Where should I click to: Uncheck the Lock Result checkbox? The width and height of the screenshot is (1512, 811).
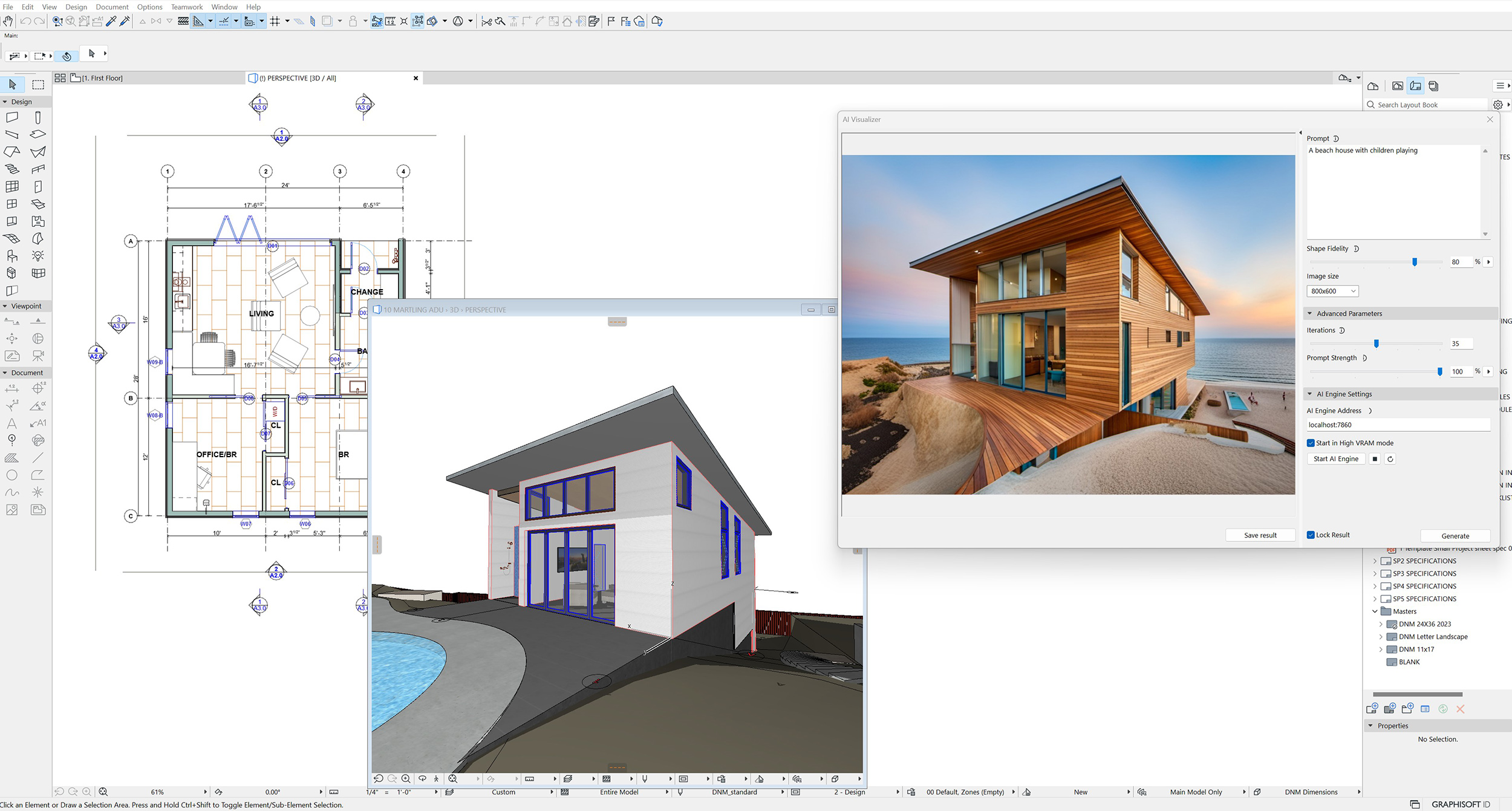coord(1311,535)
